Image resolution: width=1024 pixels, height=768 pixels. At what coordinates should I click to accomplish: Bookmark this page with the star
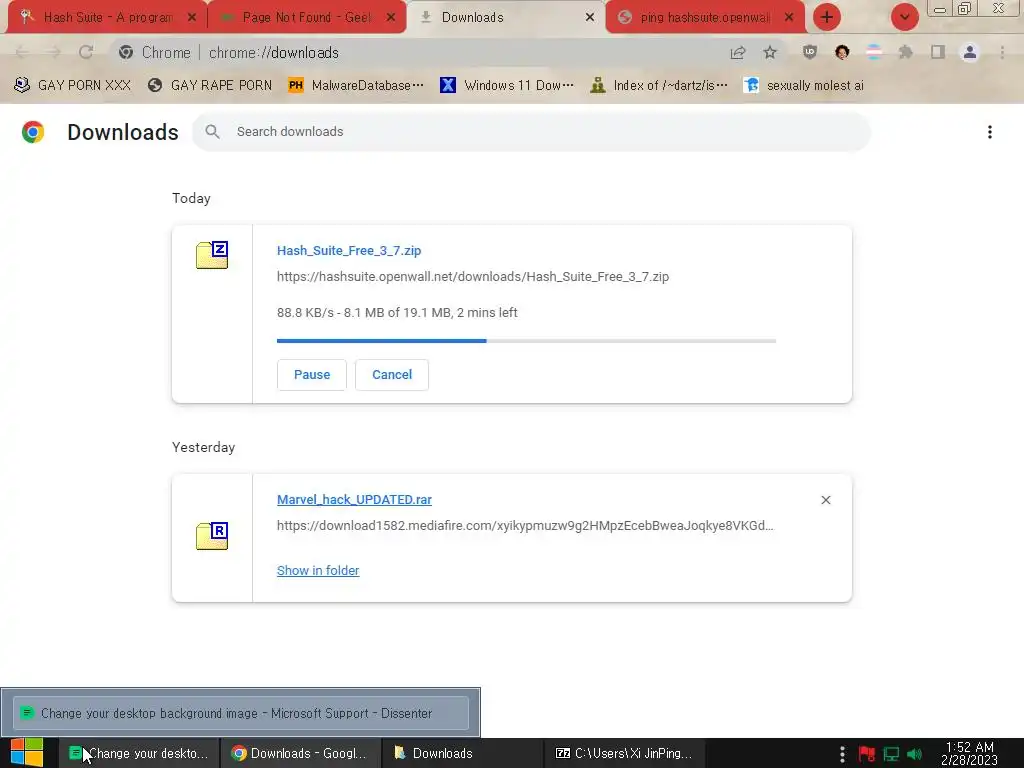pos(770,53)
